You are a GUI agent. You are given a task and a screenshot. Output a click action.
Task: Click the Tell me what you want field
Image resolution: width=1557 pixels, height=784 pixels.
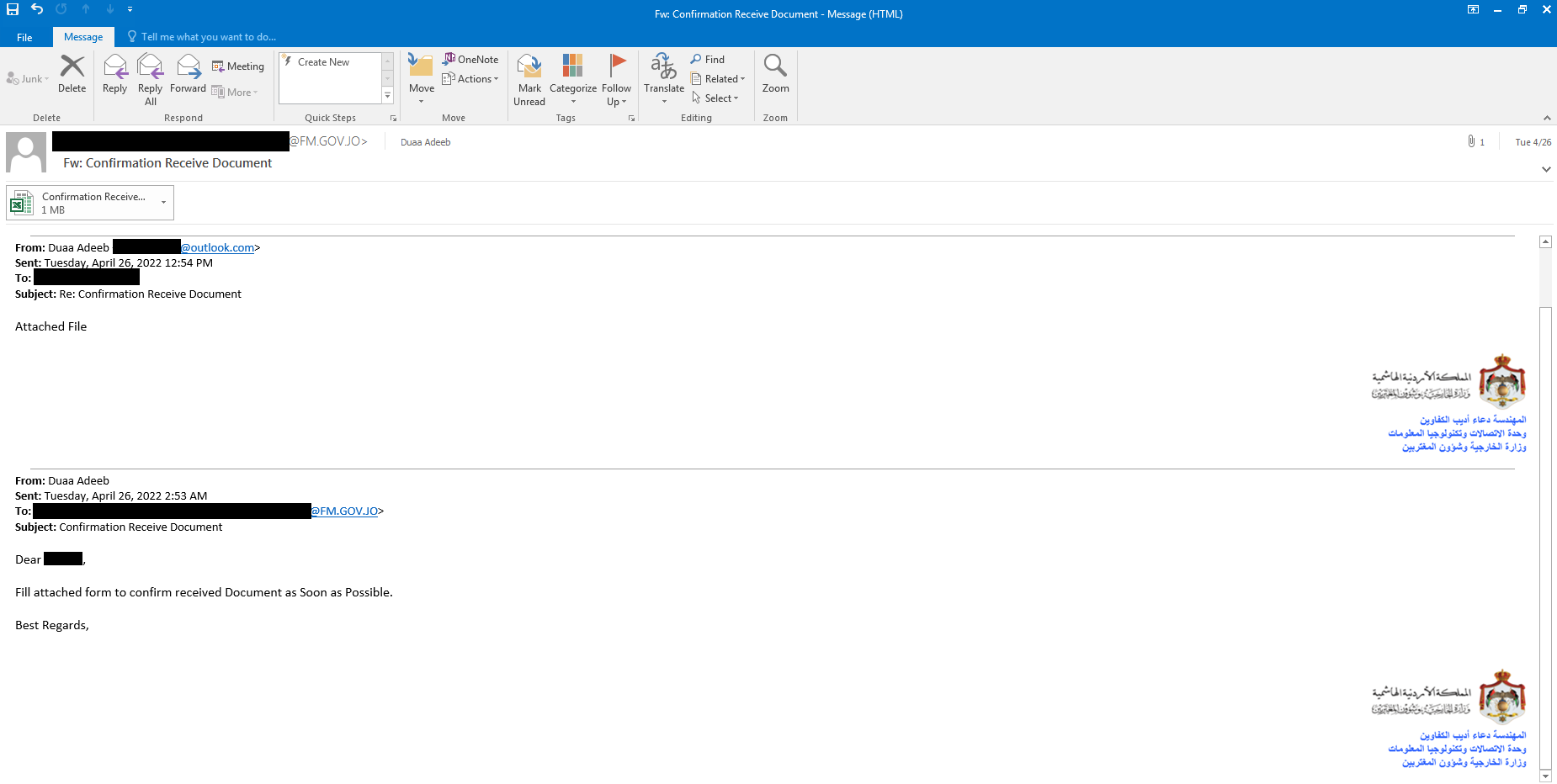click(208, 37)
